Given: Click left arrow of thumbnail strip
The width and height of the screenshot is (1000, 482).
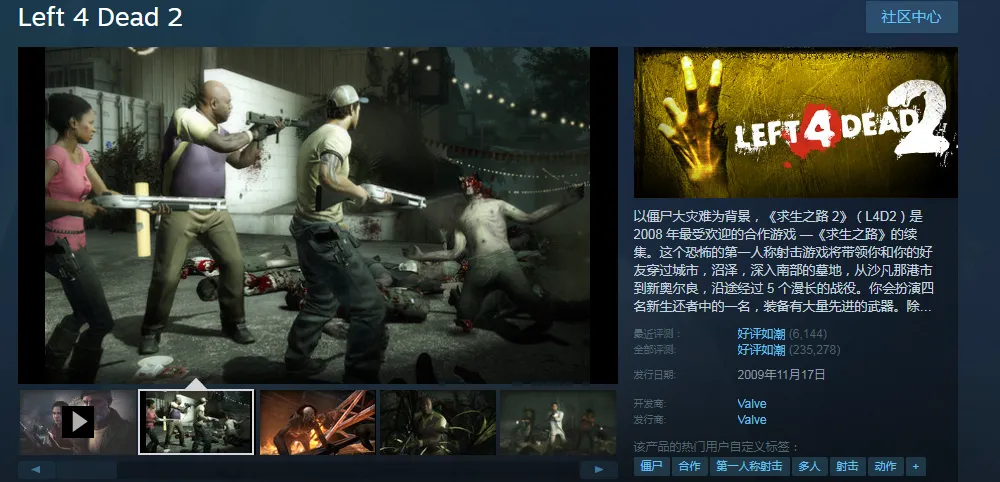Looking at the screenshot, I should pos(35,470).
